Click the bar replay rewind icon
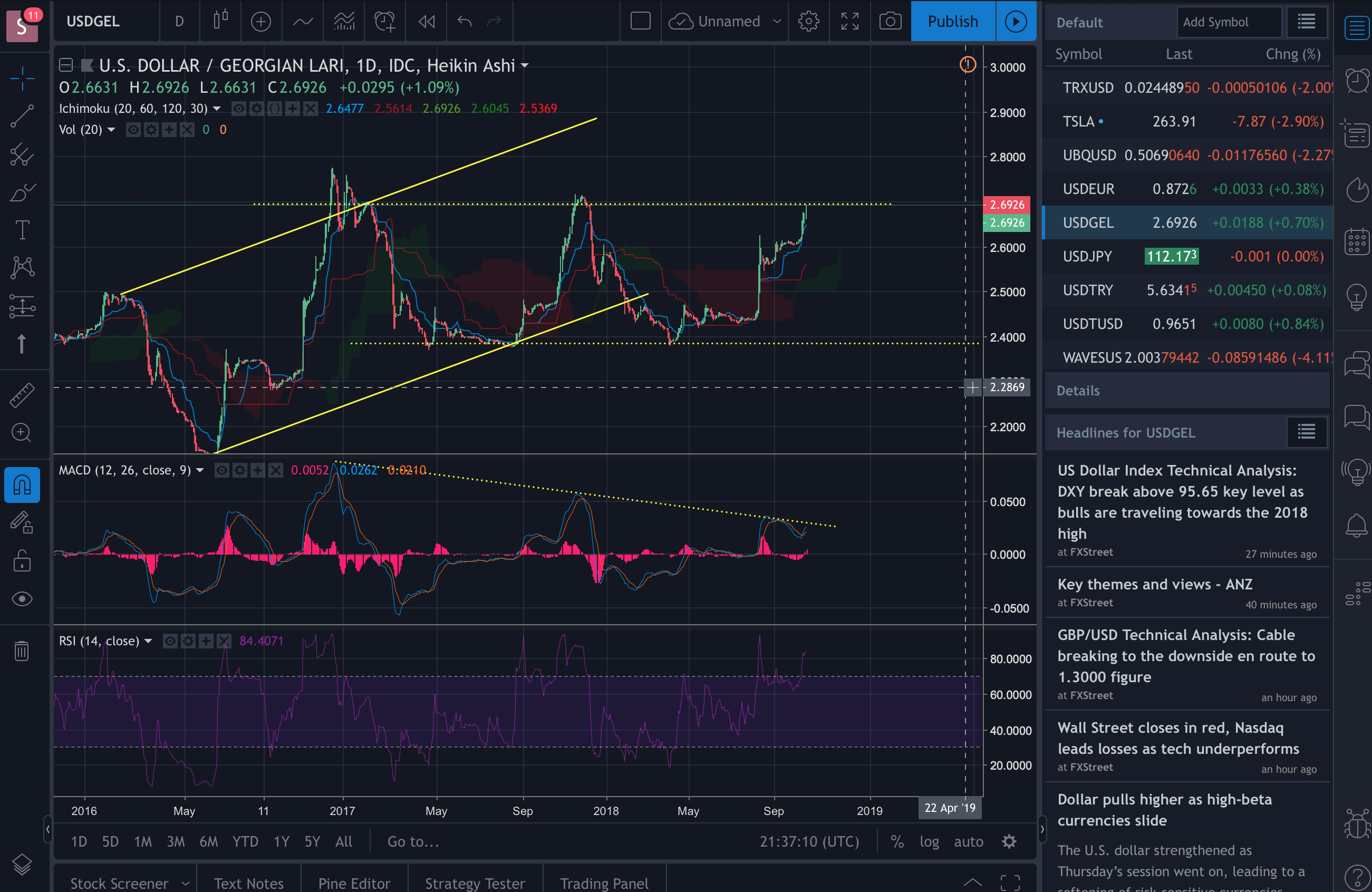This screenshot has height=892, width=1372. pyautogui.click(x=427, y=21)
